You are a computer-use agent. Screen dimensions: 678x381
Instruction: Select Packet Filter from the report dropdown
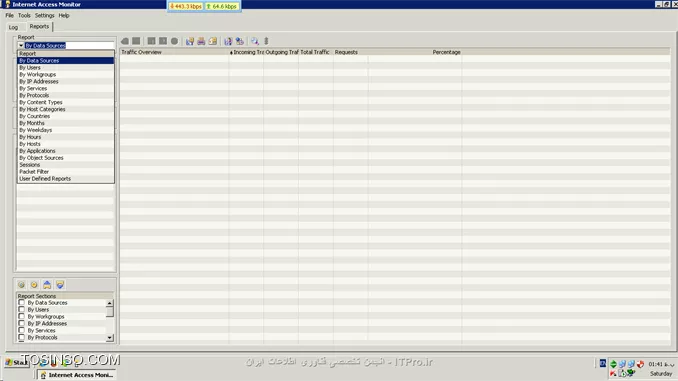click(66, 171)
